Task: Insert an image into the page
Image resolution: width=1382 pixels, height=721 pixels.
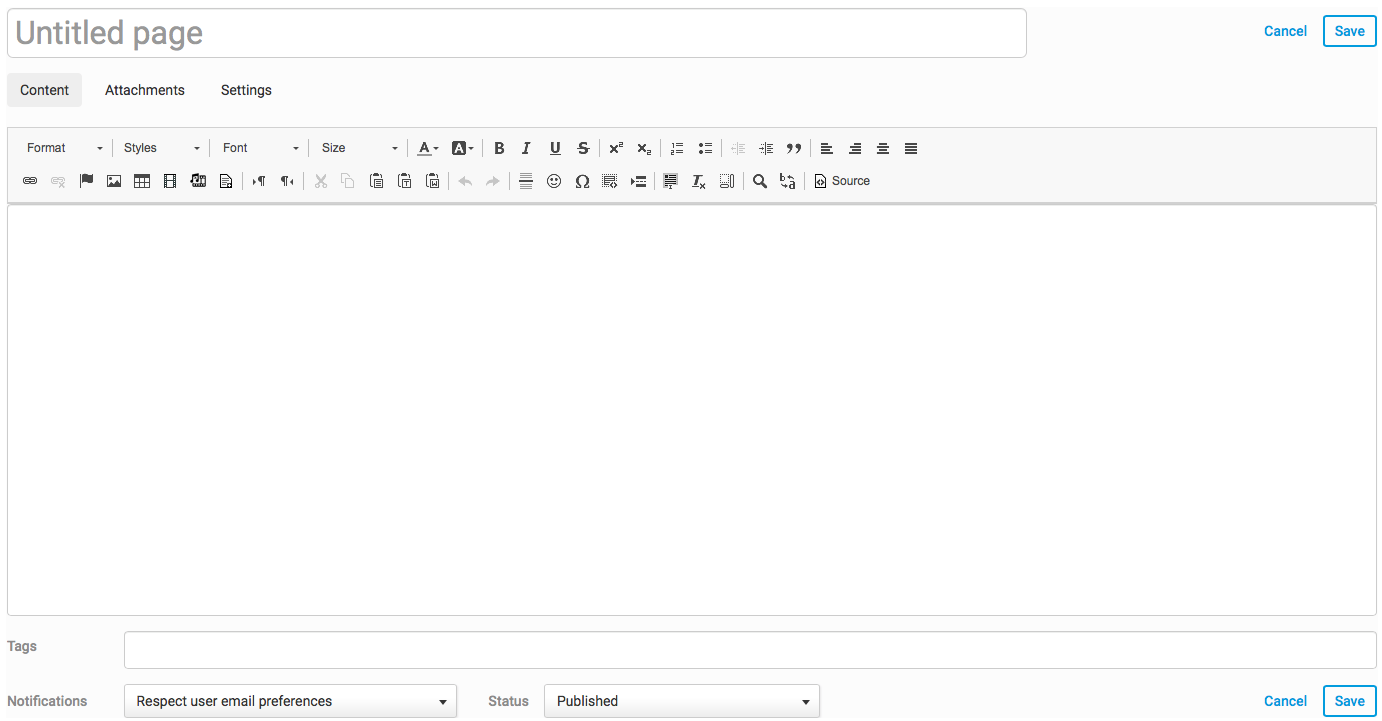Action: [x=114, y=181]
